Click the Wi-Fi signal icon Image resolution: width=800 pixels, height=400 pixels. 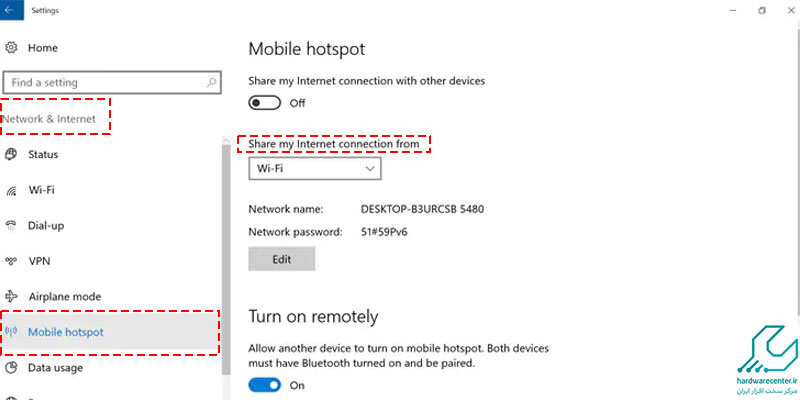[x=12, y=190]
